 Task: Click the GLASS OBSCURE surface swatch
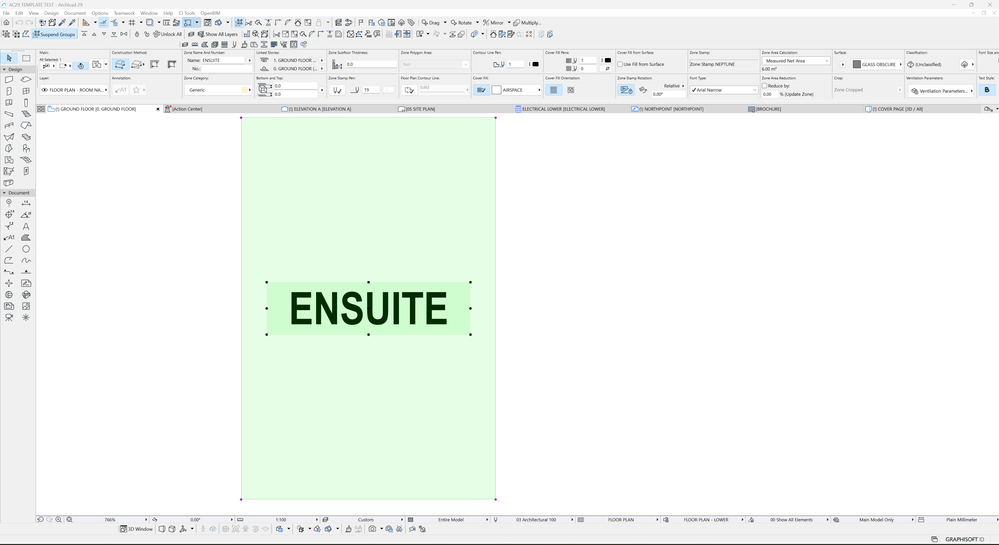pyautogui.click(x=857, y=64)
